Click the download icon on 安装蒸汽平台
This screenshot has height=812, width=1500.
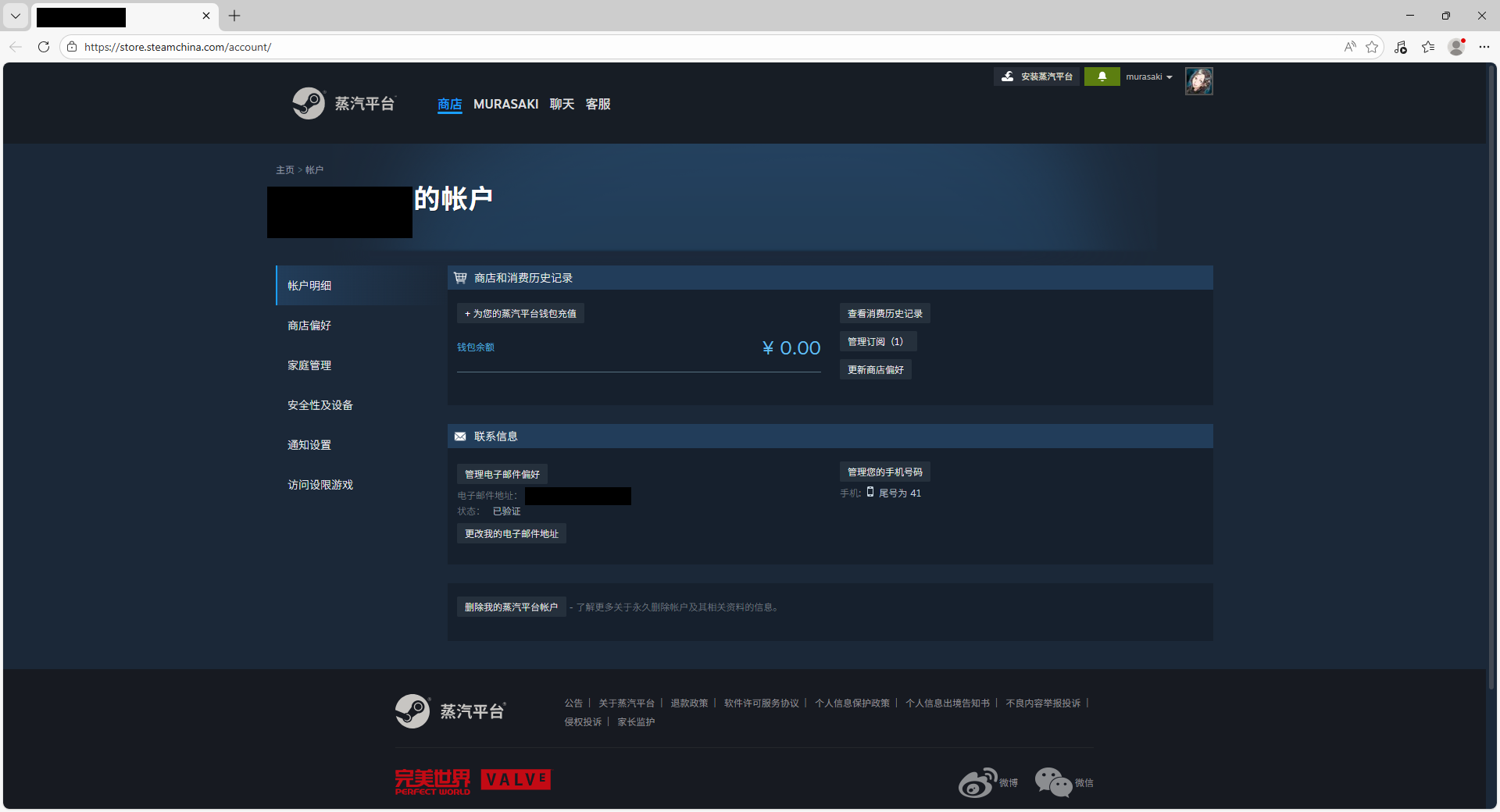1007,76
